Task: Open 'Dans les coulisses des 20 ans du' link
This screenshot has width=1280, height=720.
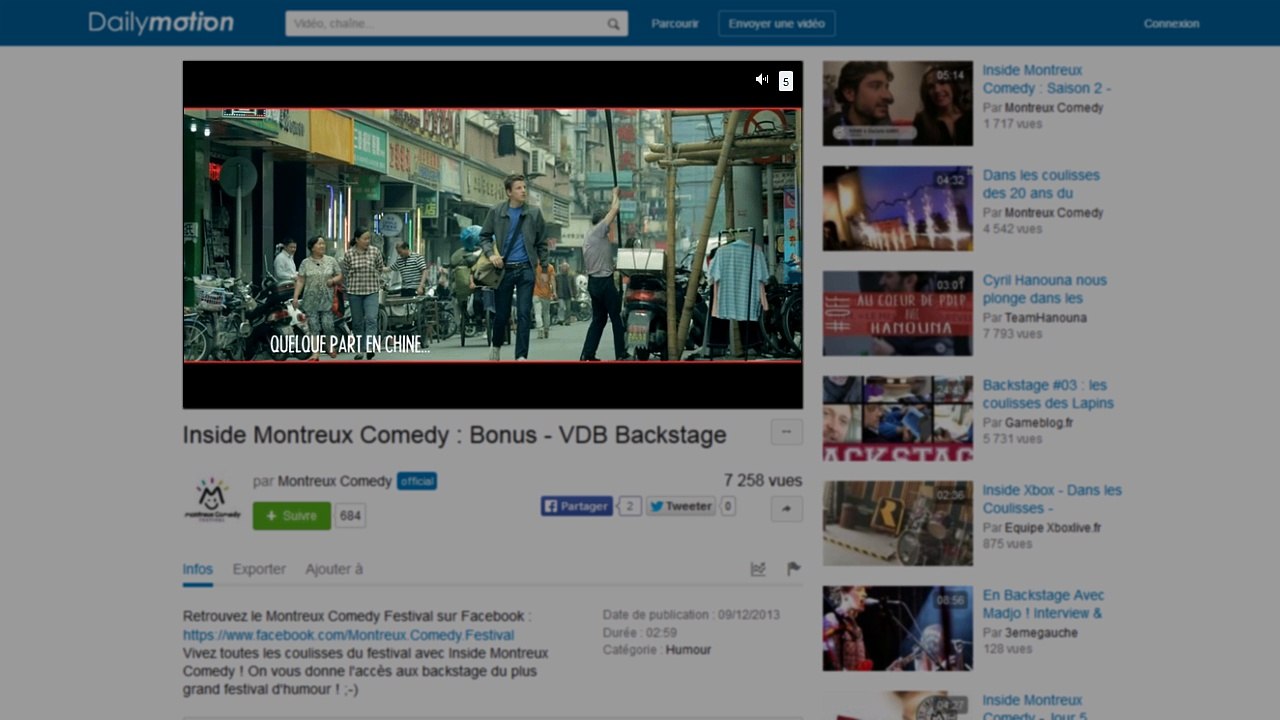Action: tap(1041, 184)
